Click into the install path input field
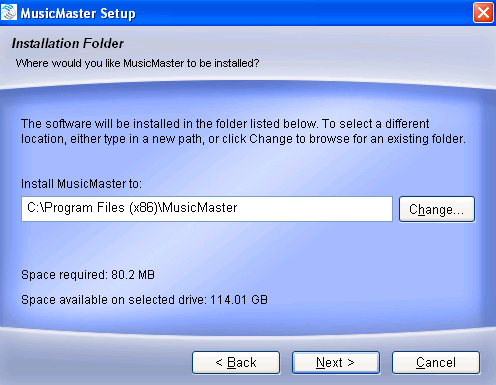The image size is (496, 385). (207, 209)
